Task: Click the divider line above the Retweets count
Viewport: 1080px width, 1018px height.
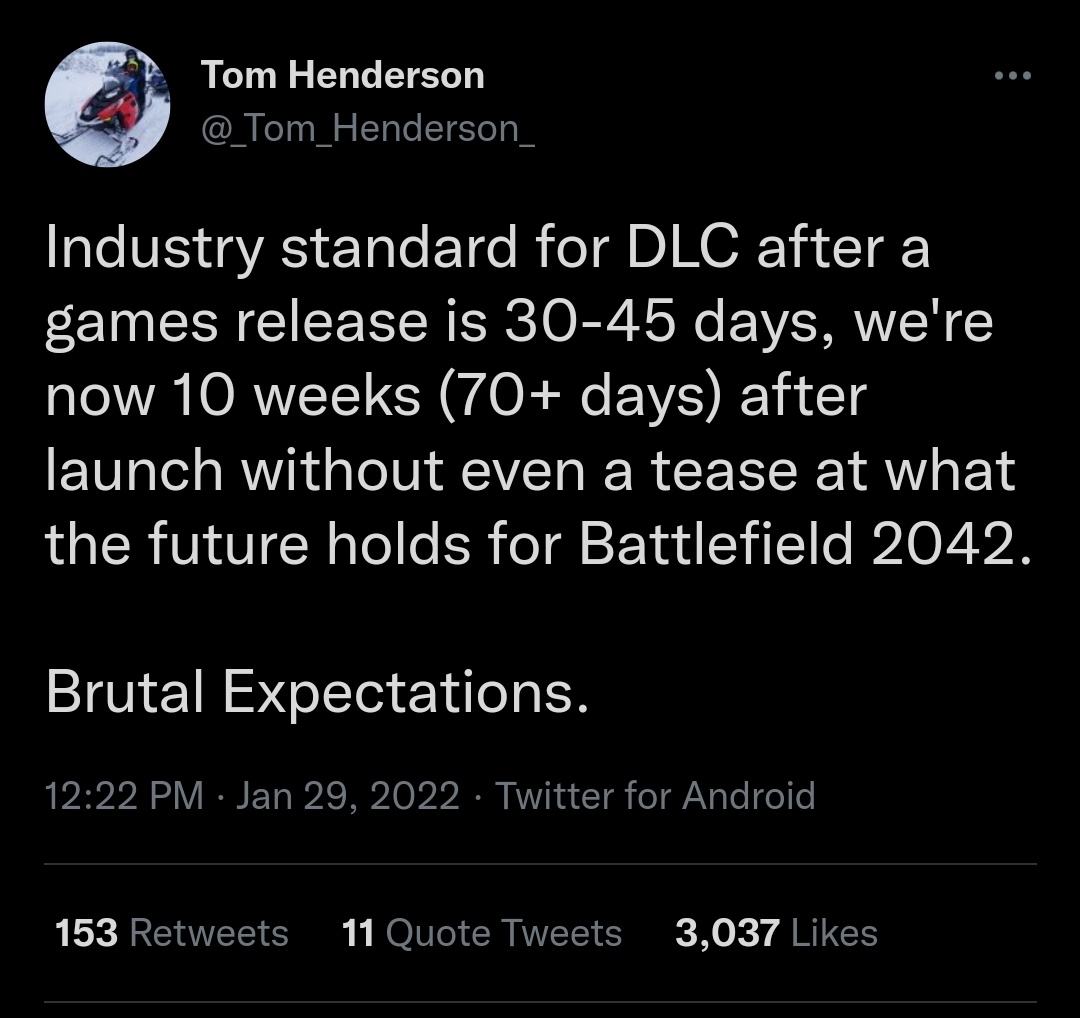Action: coord(540,864)
